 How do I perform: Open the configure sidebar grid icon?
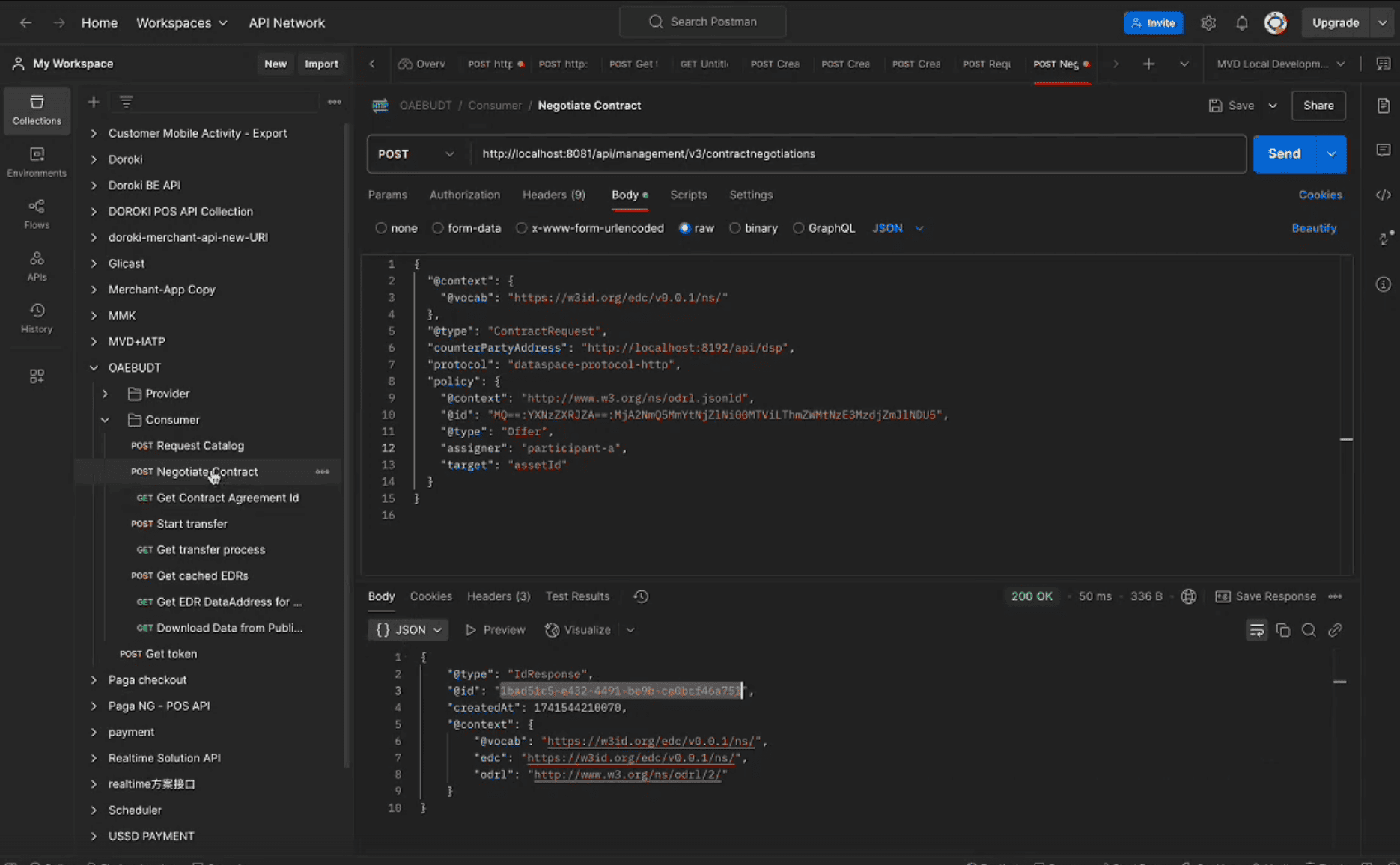(x=37, y=376)
